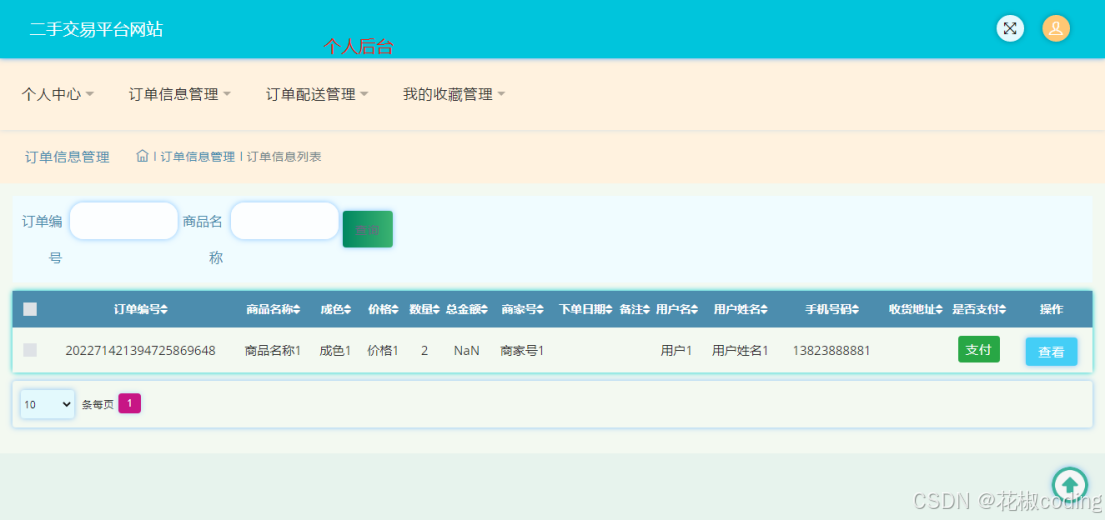Image resolution: width=1106 pixels, height=521 pixels.
Task: Click phone number 13823888881 cell
Action: coord(832,350)
